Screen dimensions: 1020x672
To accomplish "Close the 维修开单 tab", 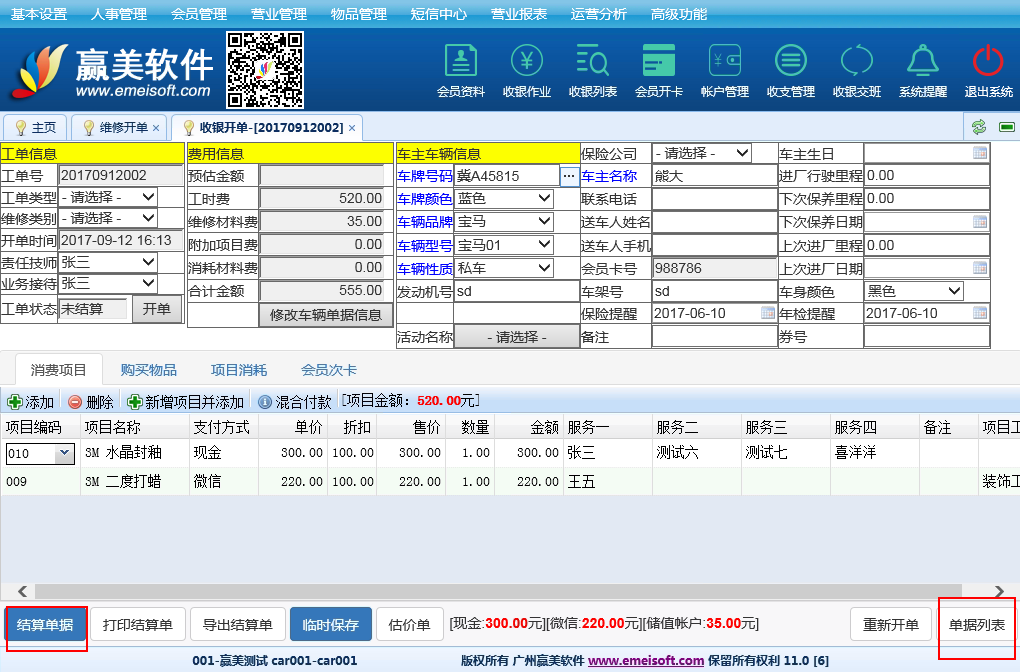I will (x=155, y=128).
